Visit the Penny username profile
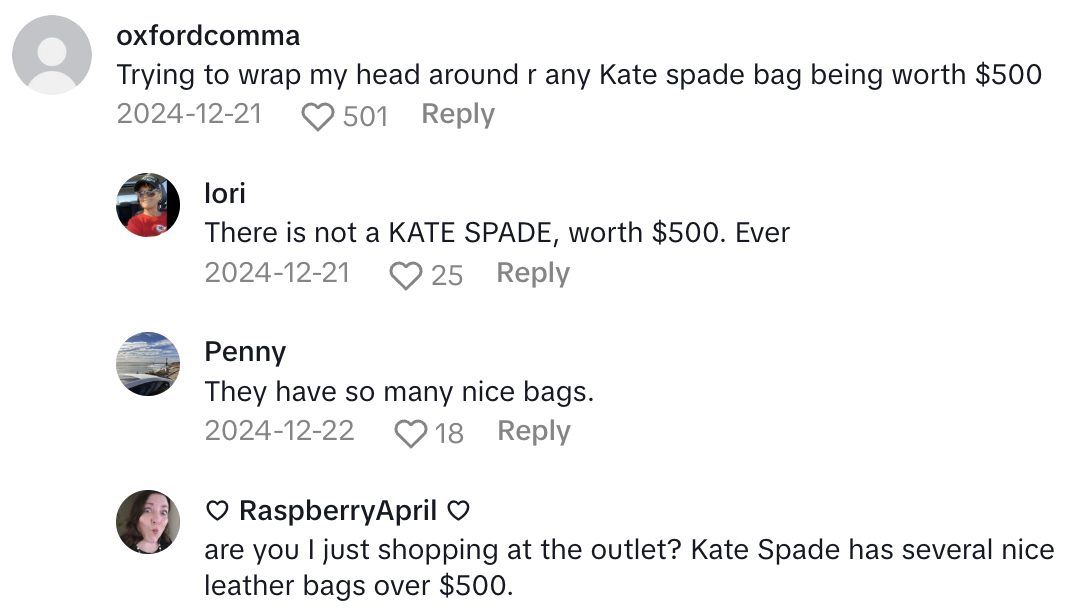Screen dimensions: 1084x608 pos(245,351)
